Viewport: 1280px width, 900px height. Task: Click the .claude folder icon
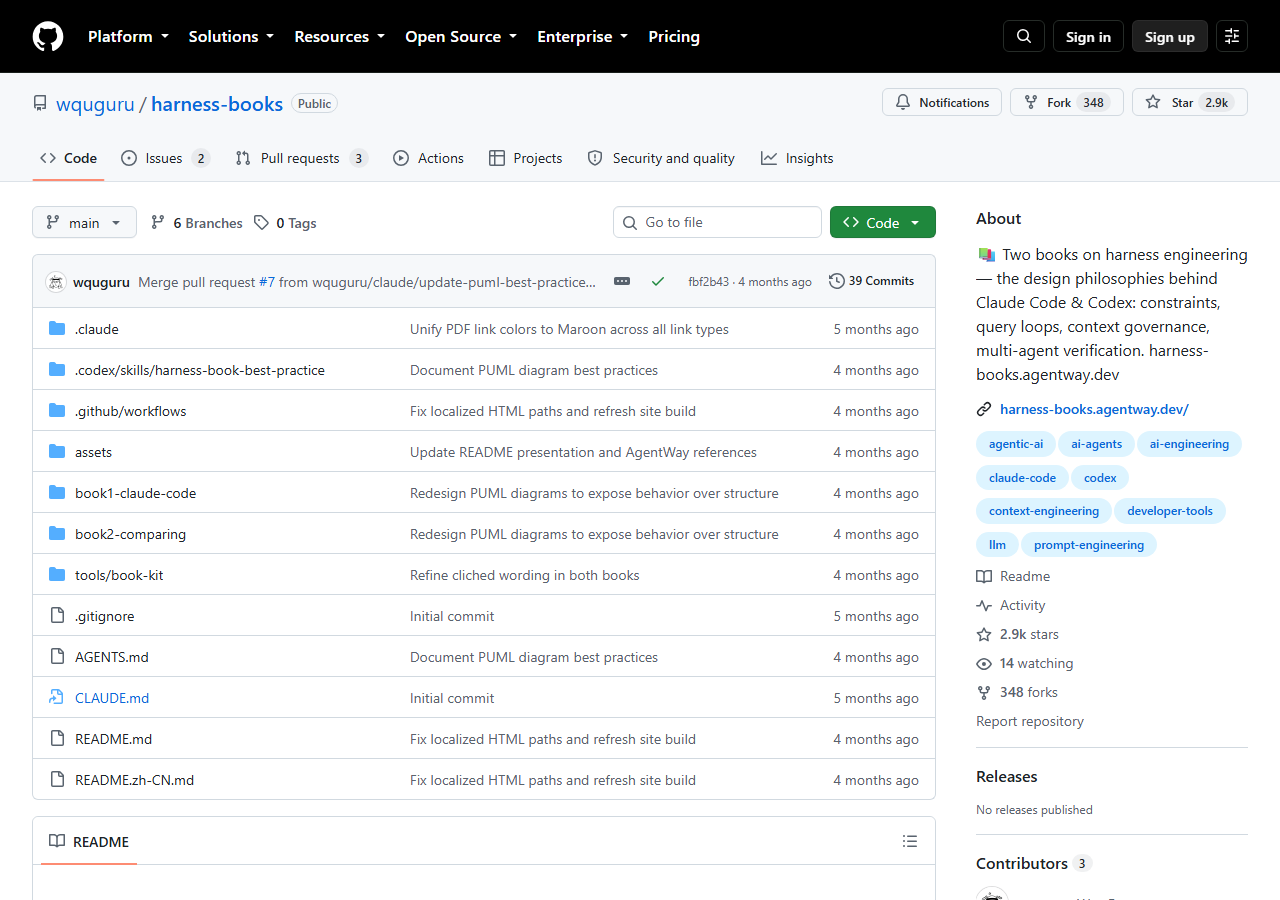pos(57,329)
